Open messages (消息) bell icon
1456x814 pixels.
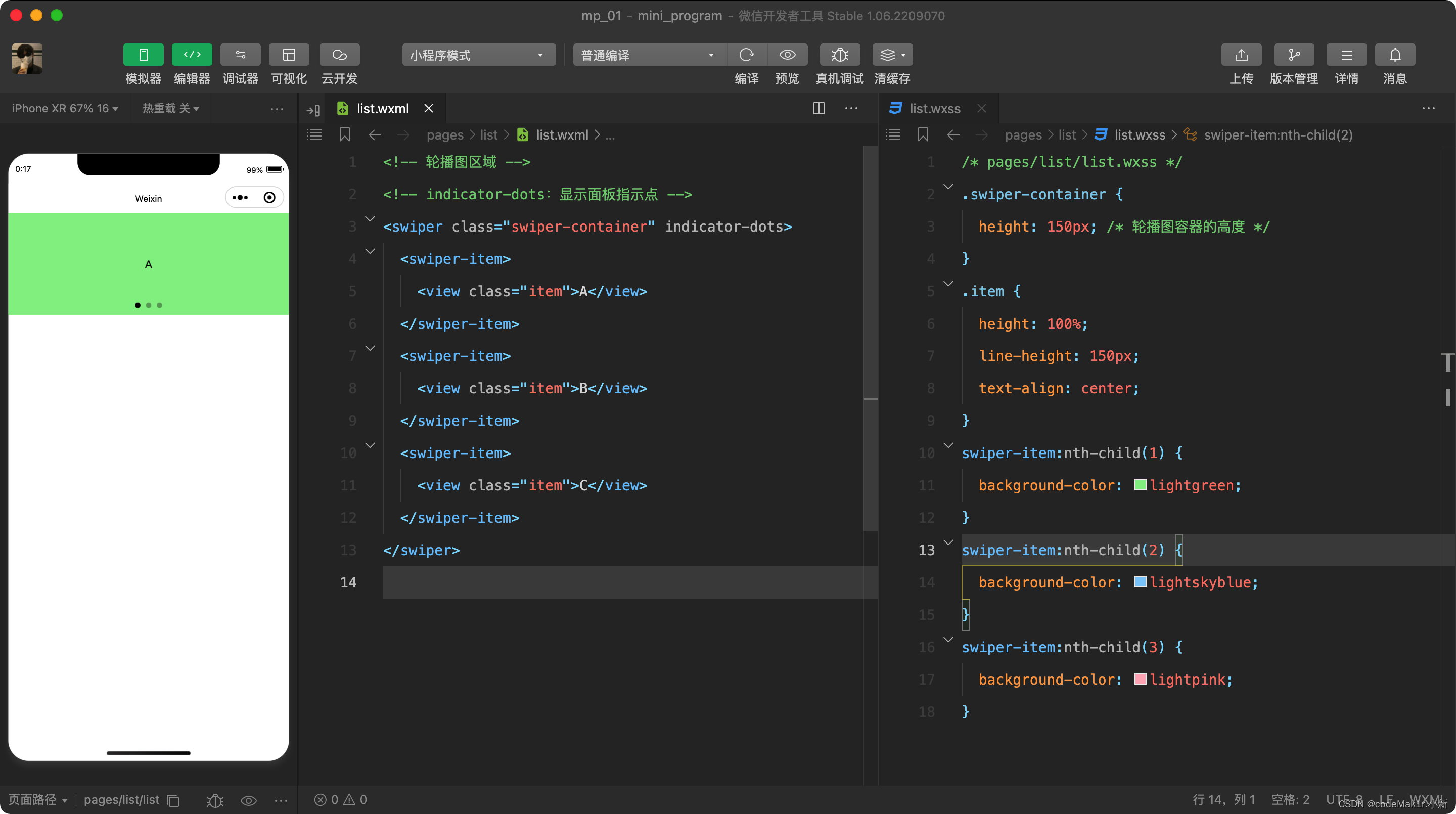[x=1395, y=55]
